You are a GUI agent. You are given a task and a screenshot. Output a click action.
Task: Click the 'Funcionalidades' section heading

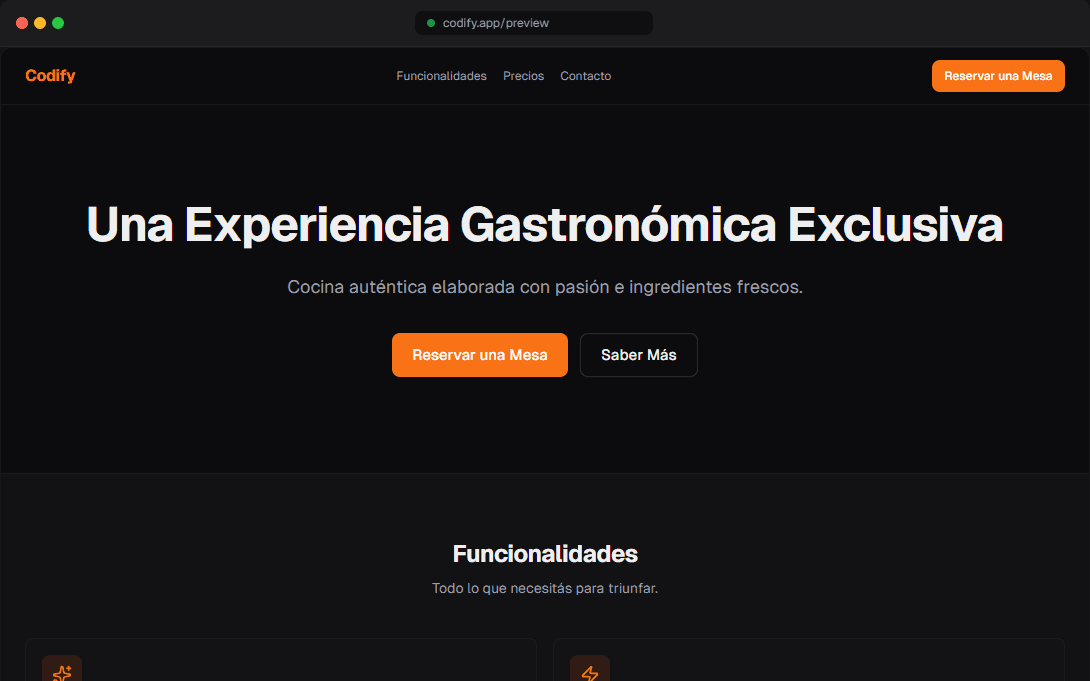(x=545, y=554)
